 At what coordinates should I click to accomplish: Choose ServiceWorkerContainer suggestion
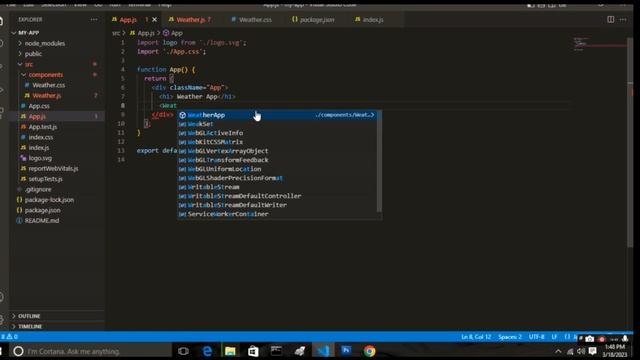click(277, 214)
